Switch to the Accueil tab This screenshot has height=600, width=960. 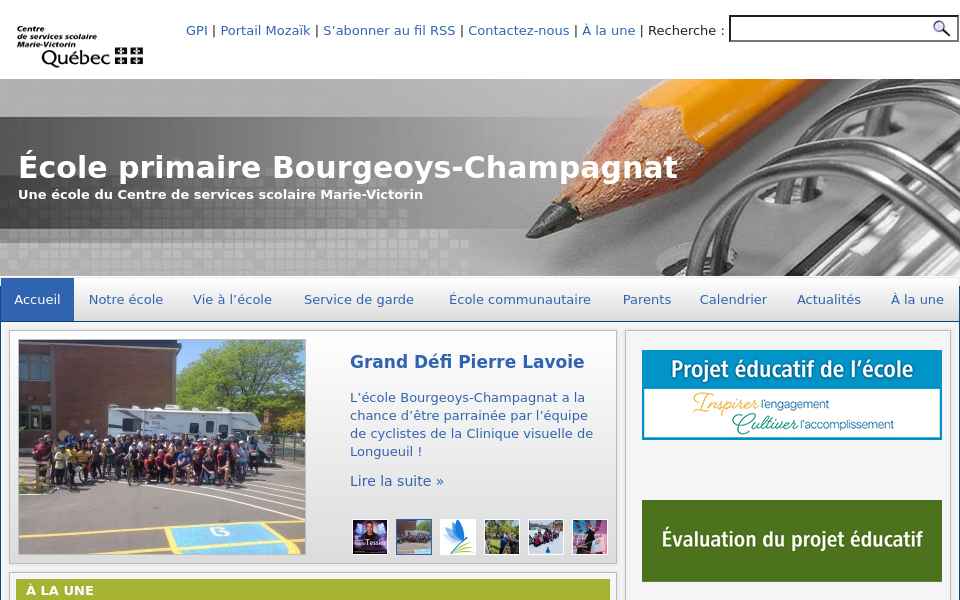tap(37, 299)
